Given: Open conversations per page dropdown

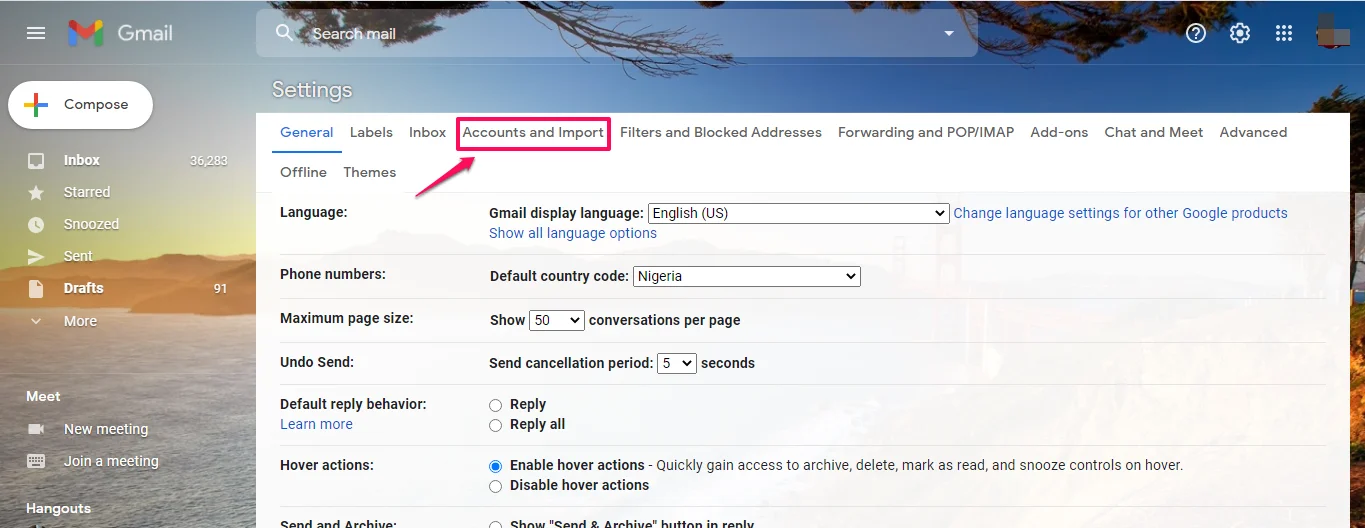Looking at the screenshot, I should 557,320.
